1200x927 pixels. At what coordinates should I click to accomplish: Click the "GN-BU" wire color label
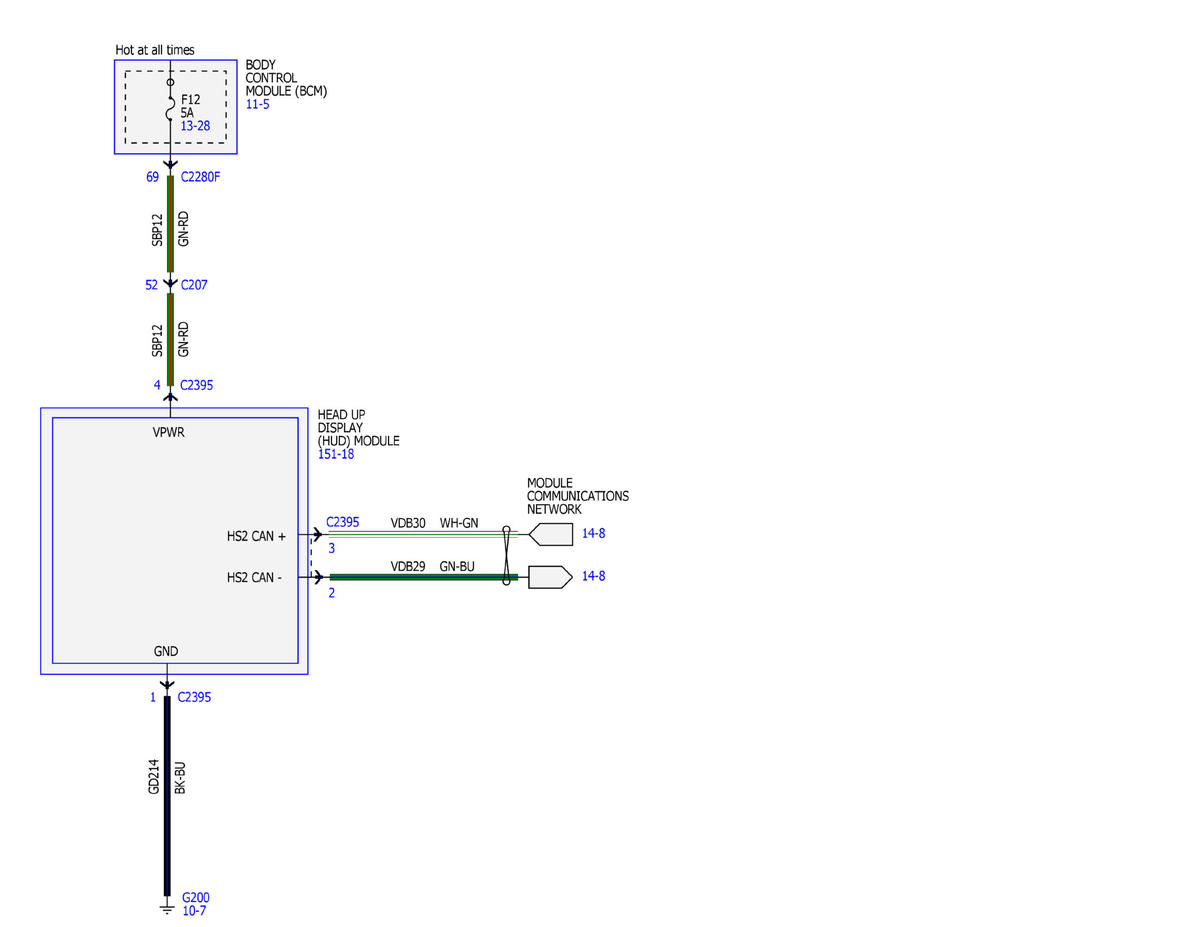(459, 566)
